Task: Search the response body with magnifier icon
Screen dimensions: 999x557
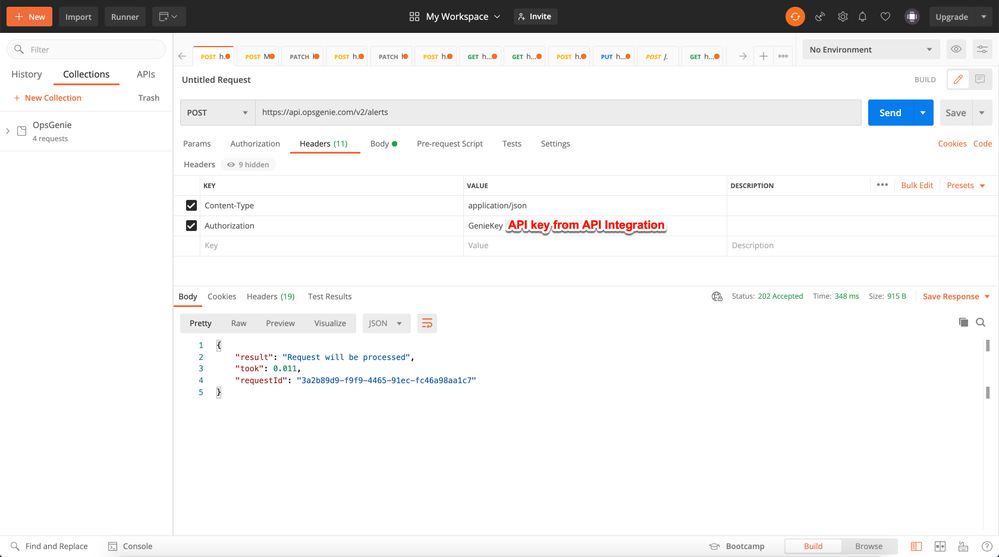Action: coord(981,322)
